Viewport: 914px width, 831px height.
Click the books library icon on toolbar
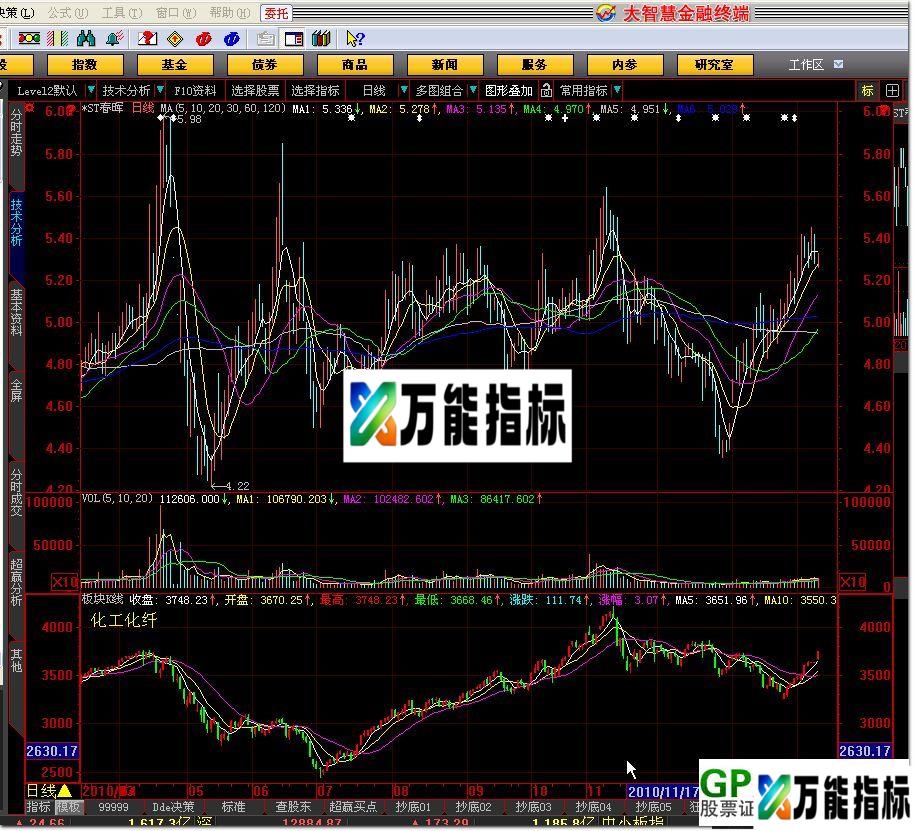[320, 38]
